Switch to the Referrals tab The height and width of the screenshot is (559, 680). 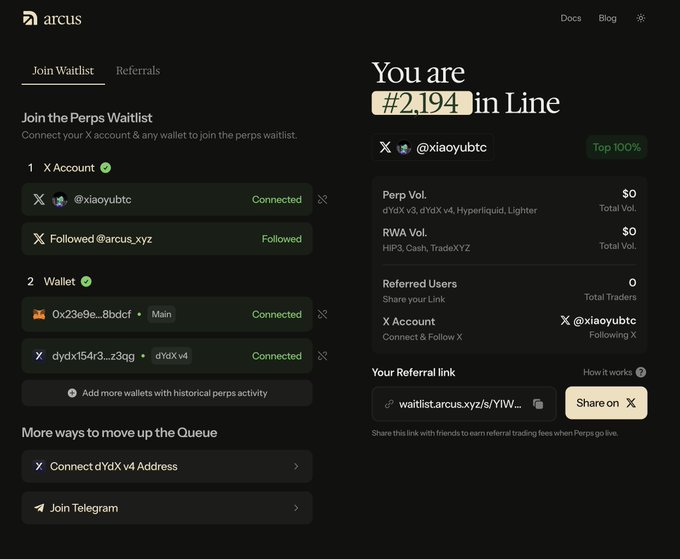tap(138, 71)
